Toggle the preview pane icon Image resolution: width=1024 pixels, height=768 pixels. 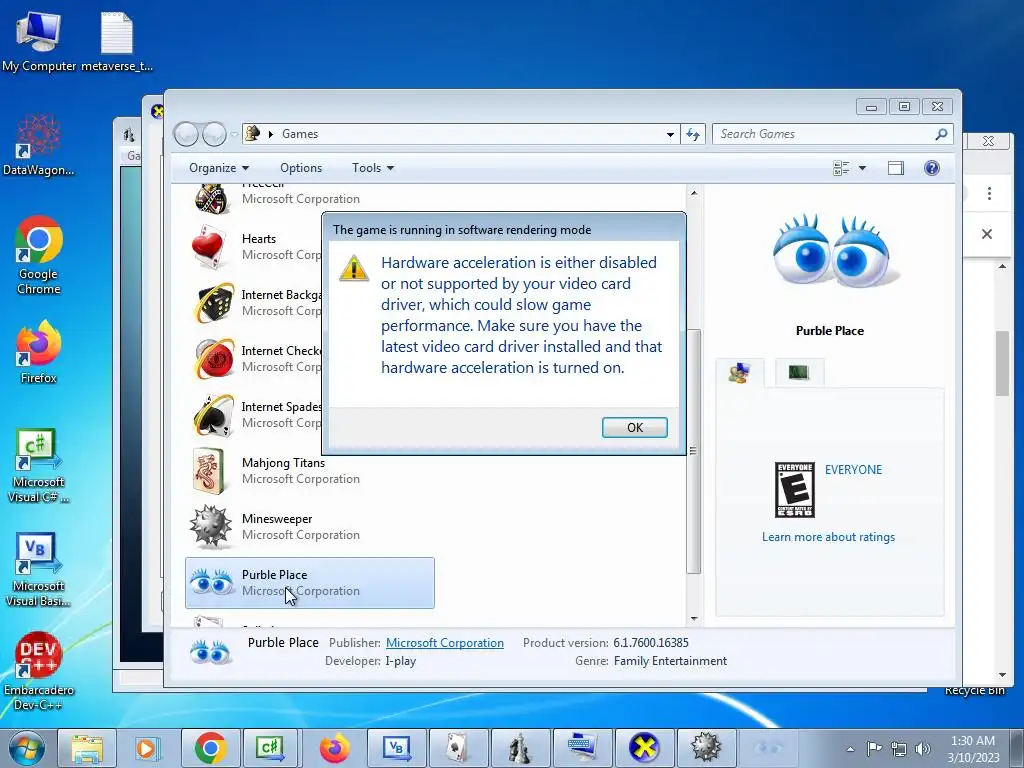click(x=895, y=168)
